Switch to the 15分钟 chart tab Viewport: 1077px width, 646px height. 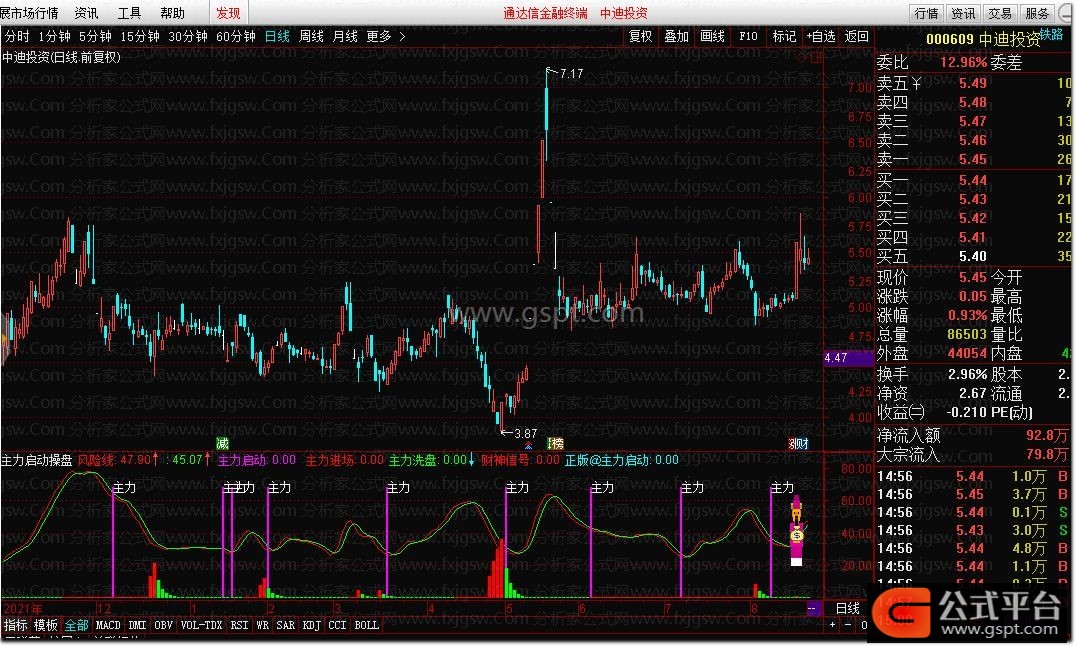tap(139, 36)
